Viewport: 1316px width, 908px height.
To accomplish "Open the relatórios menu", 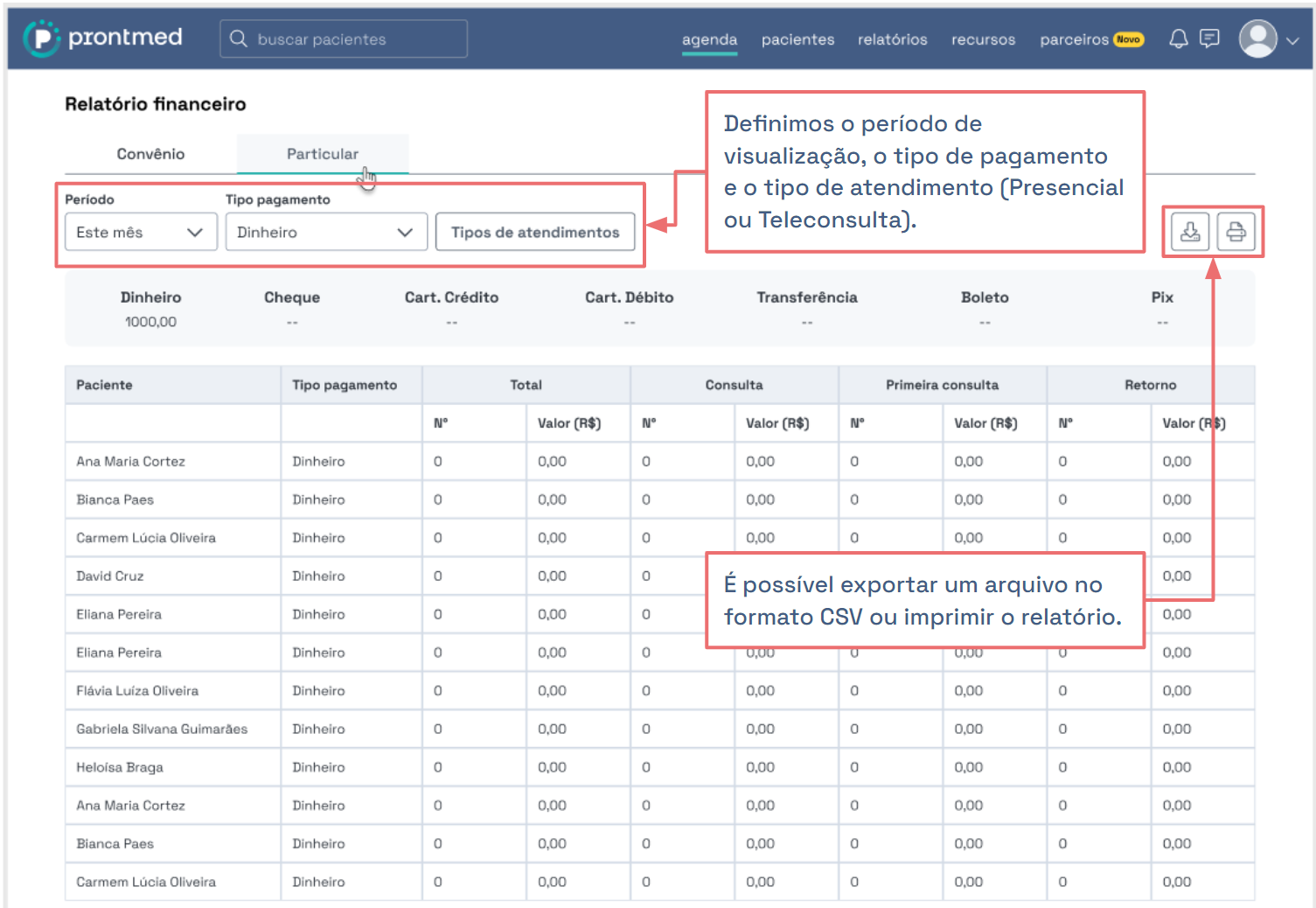I will coord(892,39).
